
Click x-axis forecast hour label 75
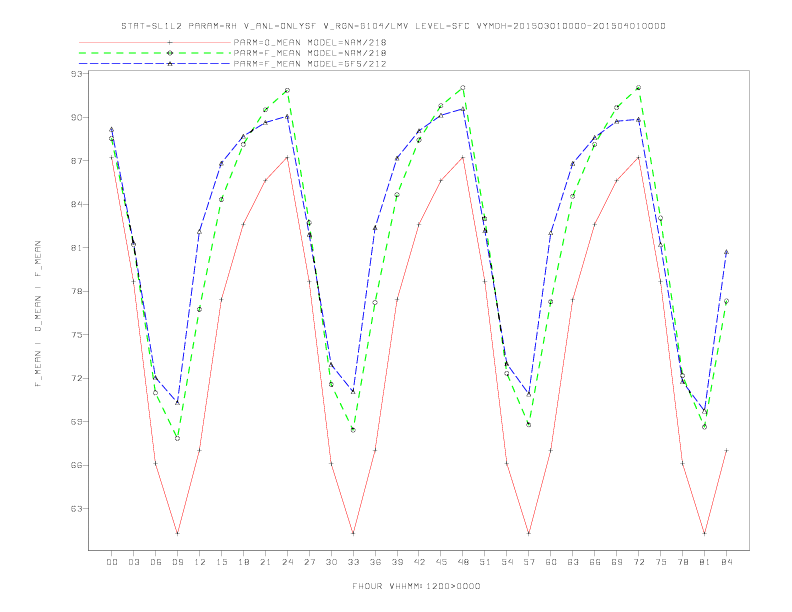click(x=661, y=562)
